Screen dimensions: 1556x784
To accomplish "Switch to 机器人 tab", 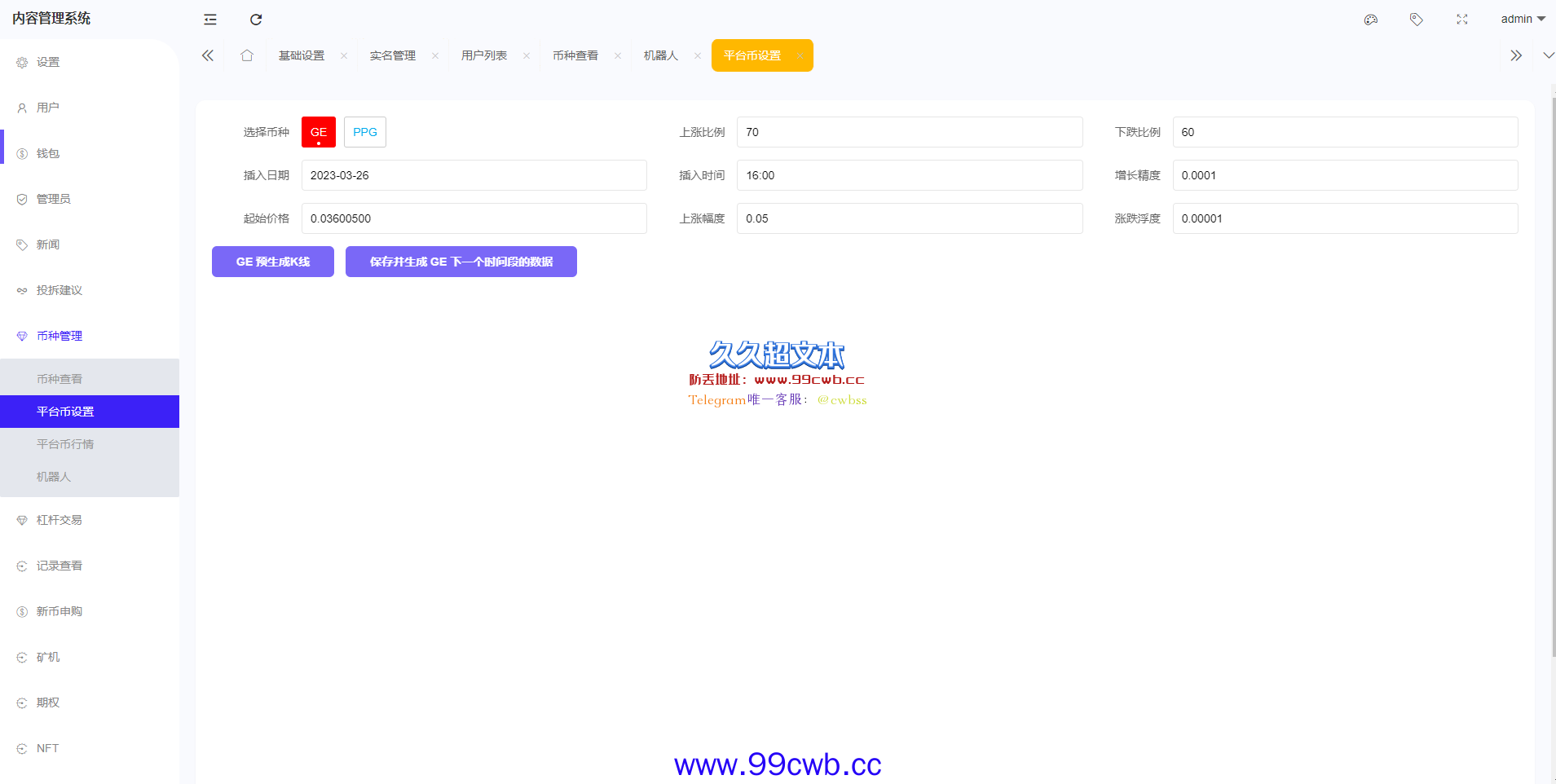I will click(661, 55).
